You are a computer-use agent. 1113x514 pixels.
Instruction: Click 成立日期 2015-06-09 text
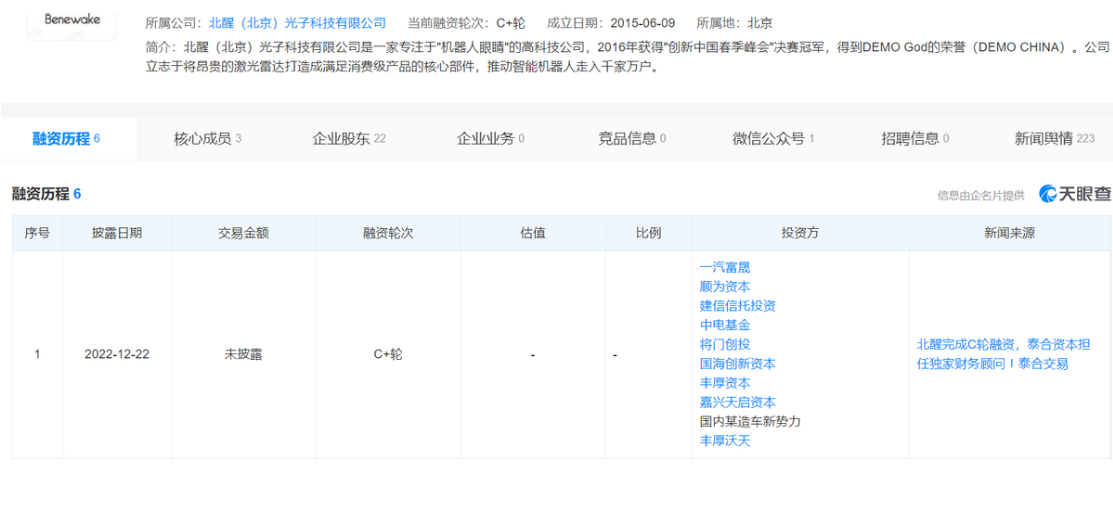click(x=611, y=23)
